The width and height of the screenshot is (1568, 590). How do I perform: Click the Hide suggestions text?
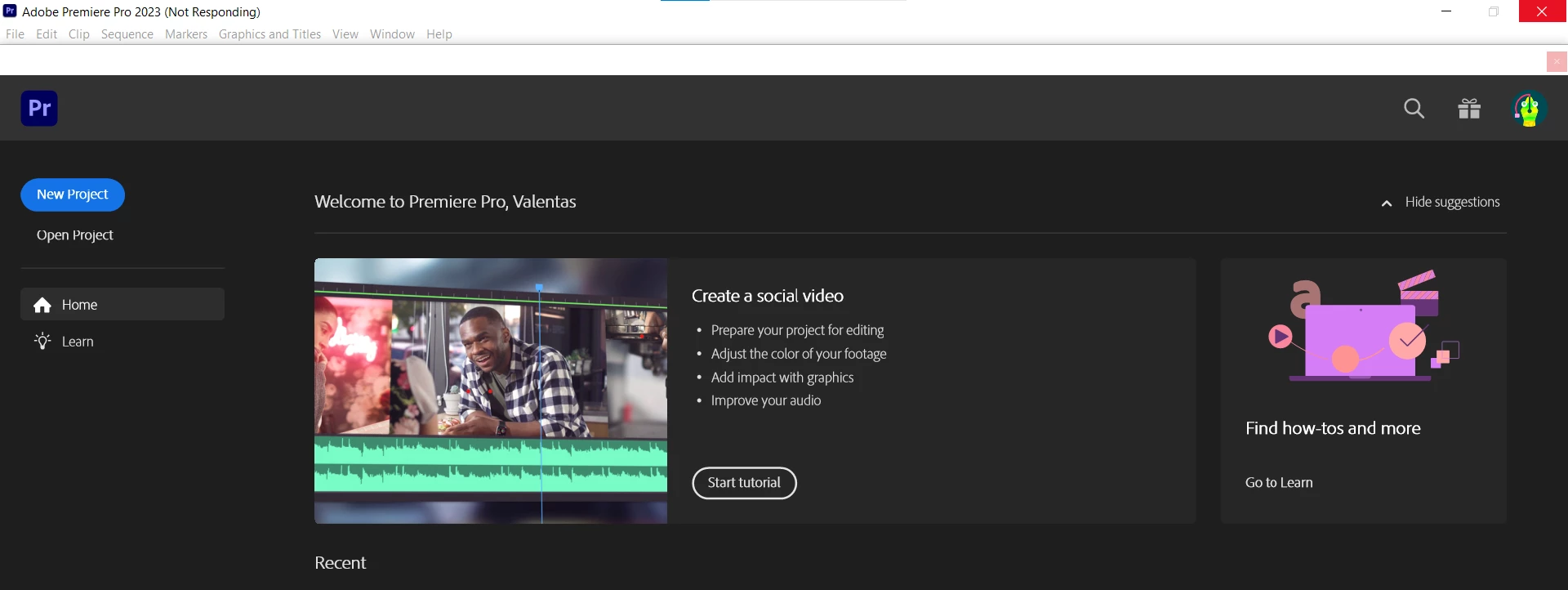(1452, 202)
